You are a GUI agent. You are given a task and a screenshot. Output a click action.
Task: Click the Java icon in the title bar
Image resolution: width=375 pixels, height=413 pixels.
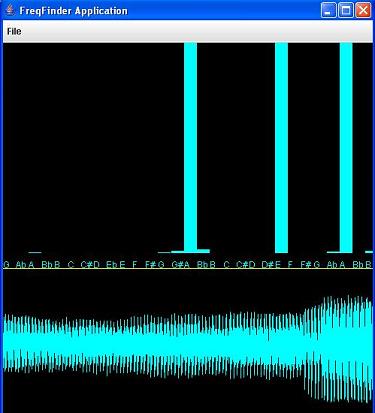click(x=10, y=10)
